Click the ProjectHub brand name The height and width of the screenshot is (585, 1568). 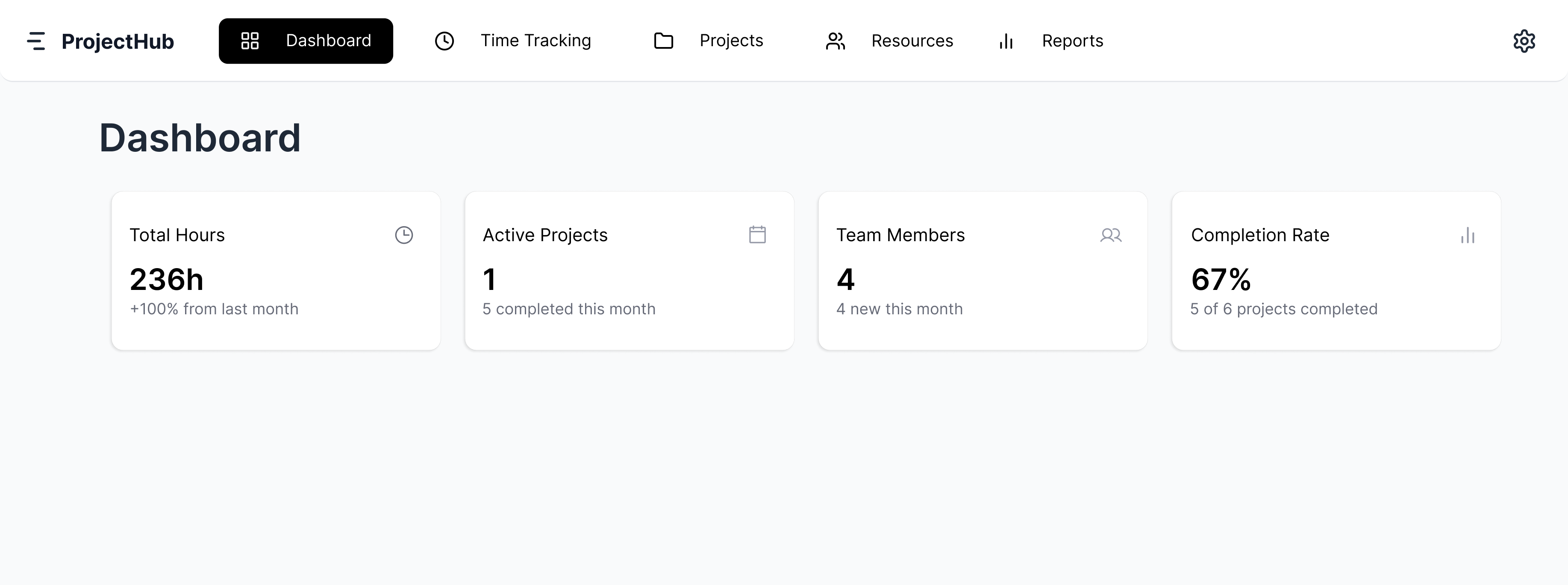[x=117, y=41]
